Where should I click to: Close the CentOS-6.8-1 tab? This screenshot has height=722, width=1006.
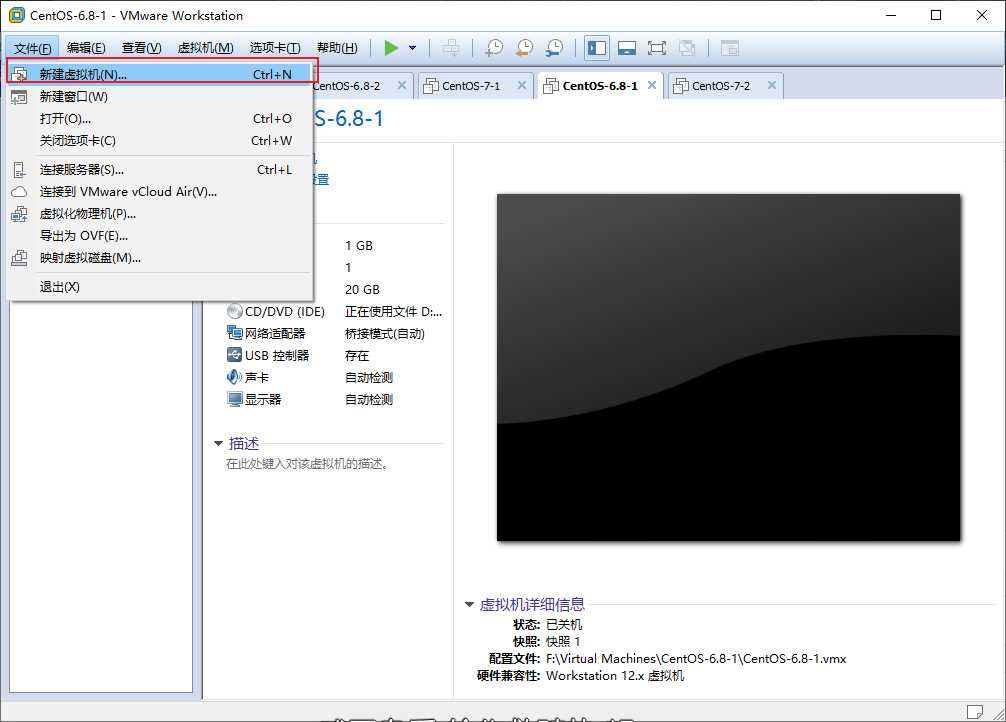click(x=651, y=85)
